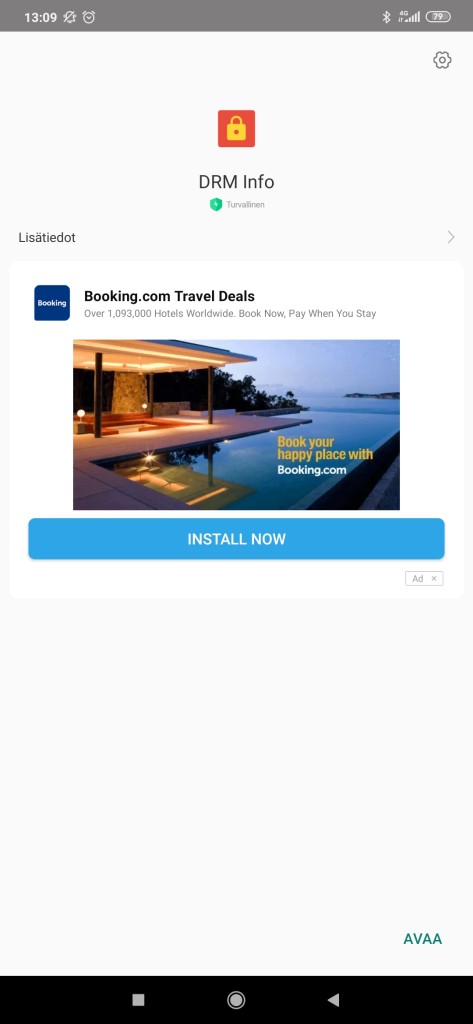Open the Booking.com pool banner image
This screenshot has width=473, height=1024.
pos(236,424)
